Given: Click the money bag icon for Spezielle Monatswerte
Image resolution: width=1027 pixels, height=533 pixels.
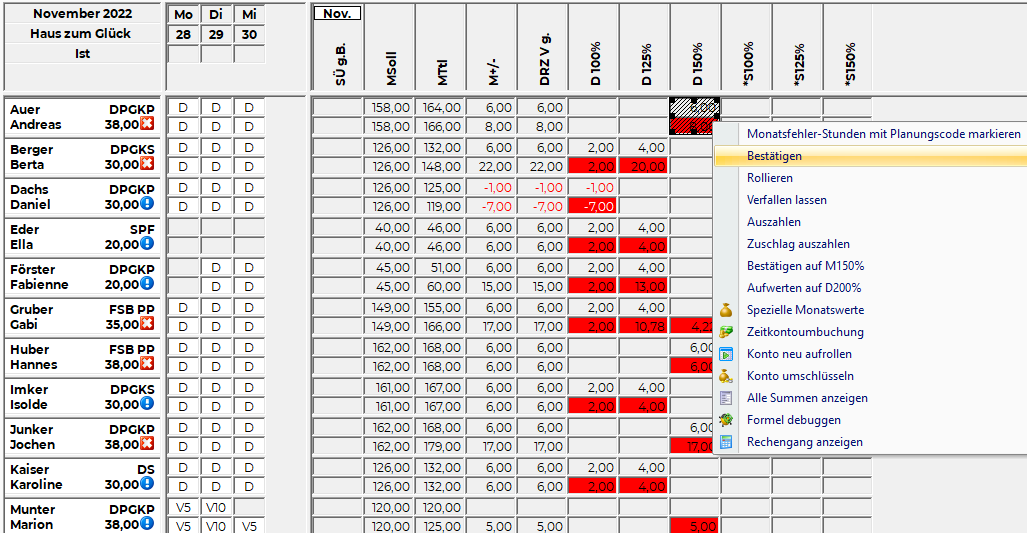Looking at the screenshot, I should point(727,310).
